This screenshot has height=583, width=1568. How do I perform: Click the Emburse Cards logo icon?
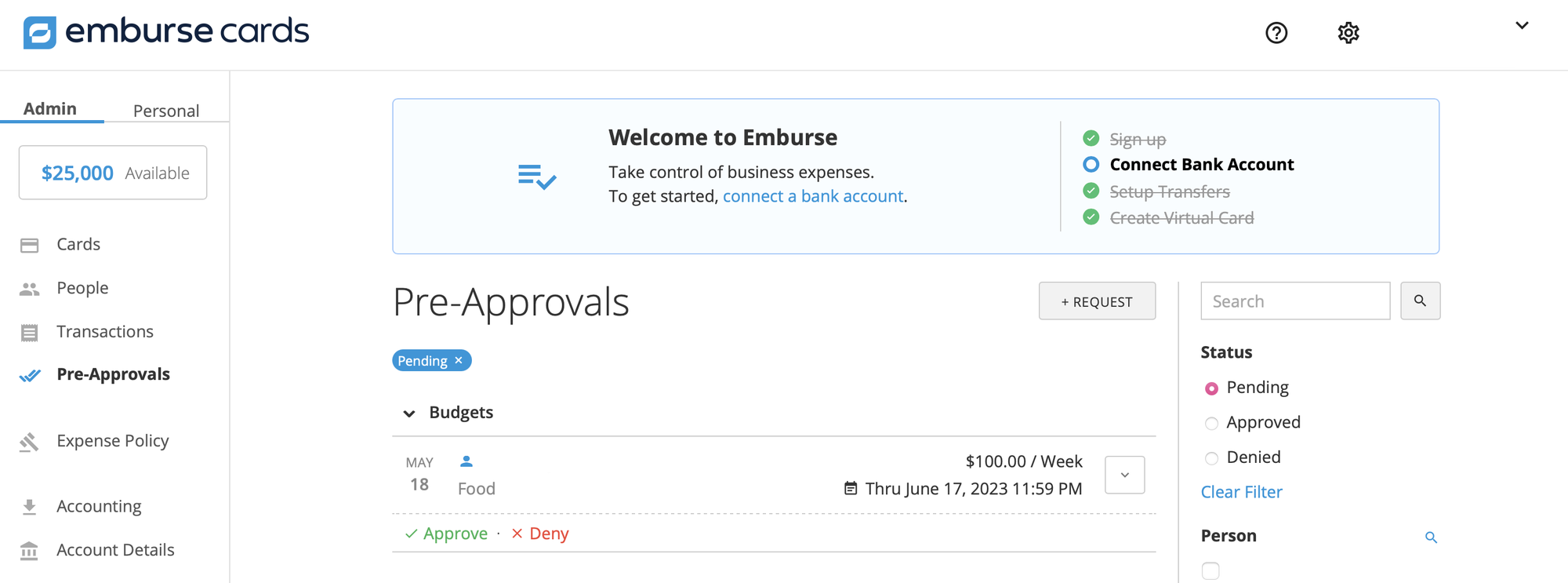point(39,32)
